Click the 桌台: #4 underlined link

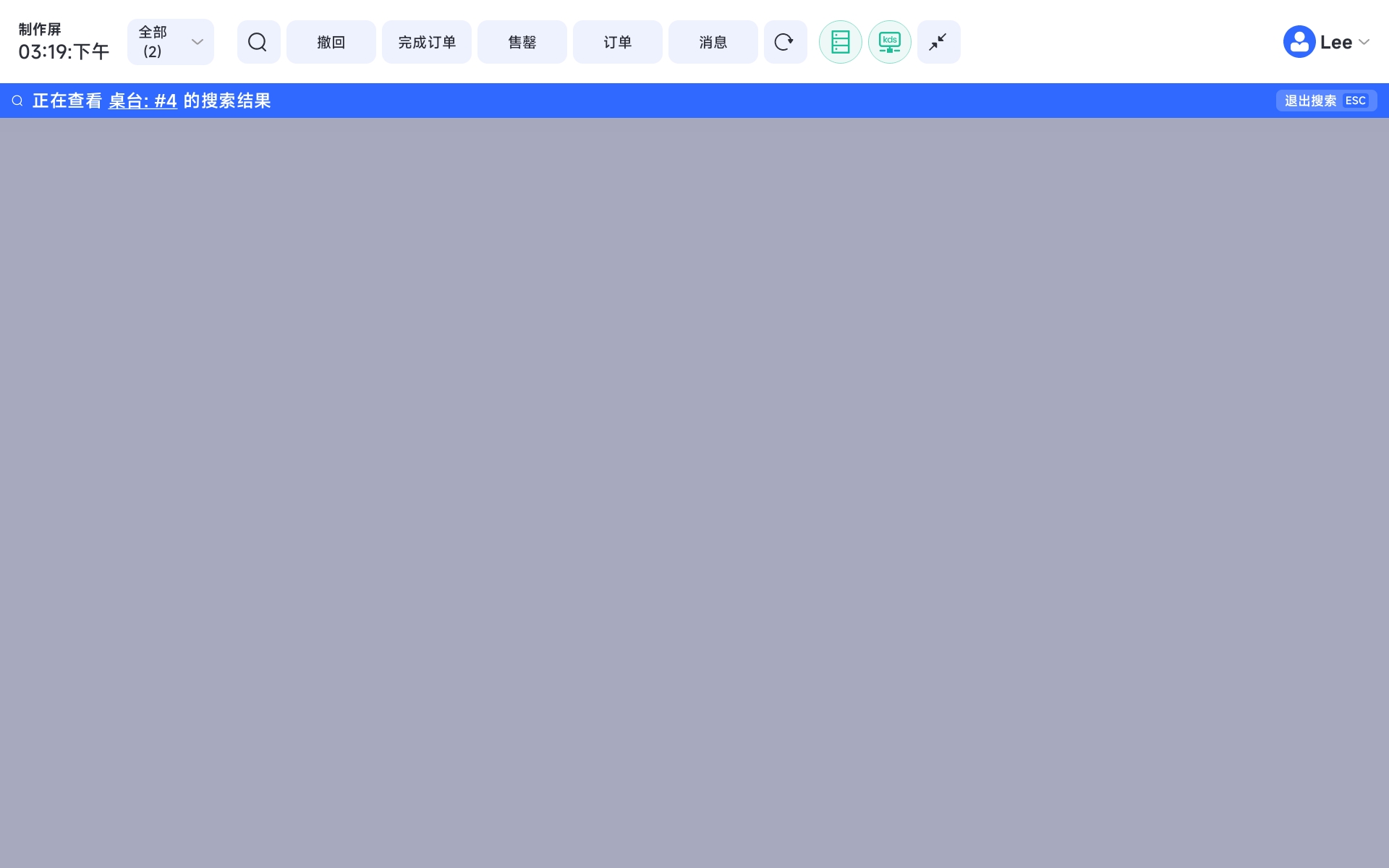tap(143, 101)
